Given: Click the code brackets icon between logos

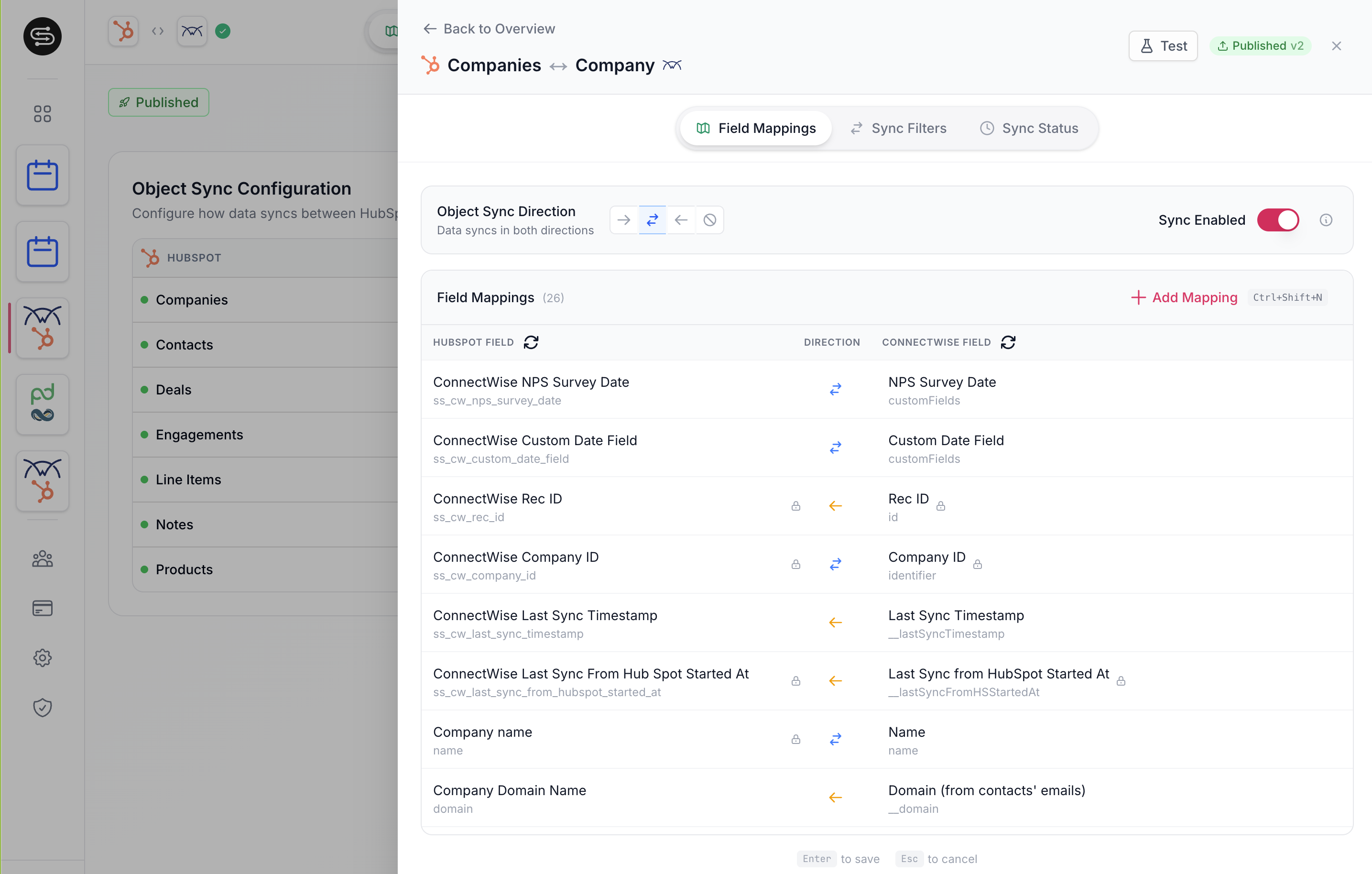Looking at the screenshot, I should 158,32.
